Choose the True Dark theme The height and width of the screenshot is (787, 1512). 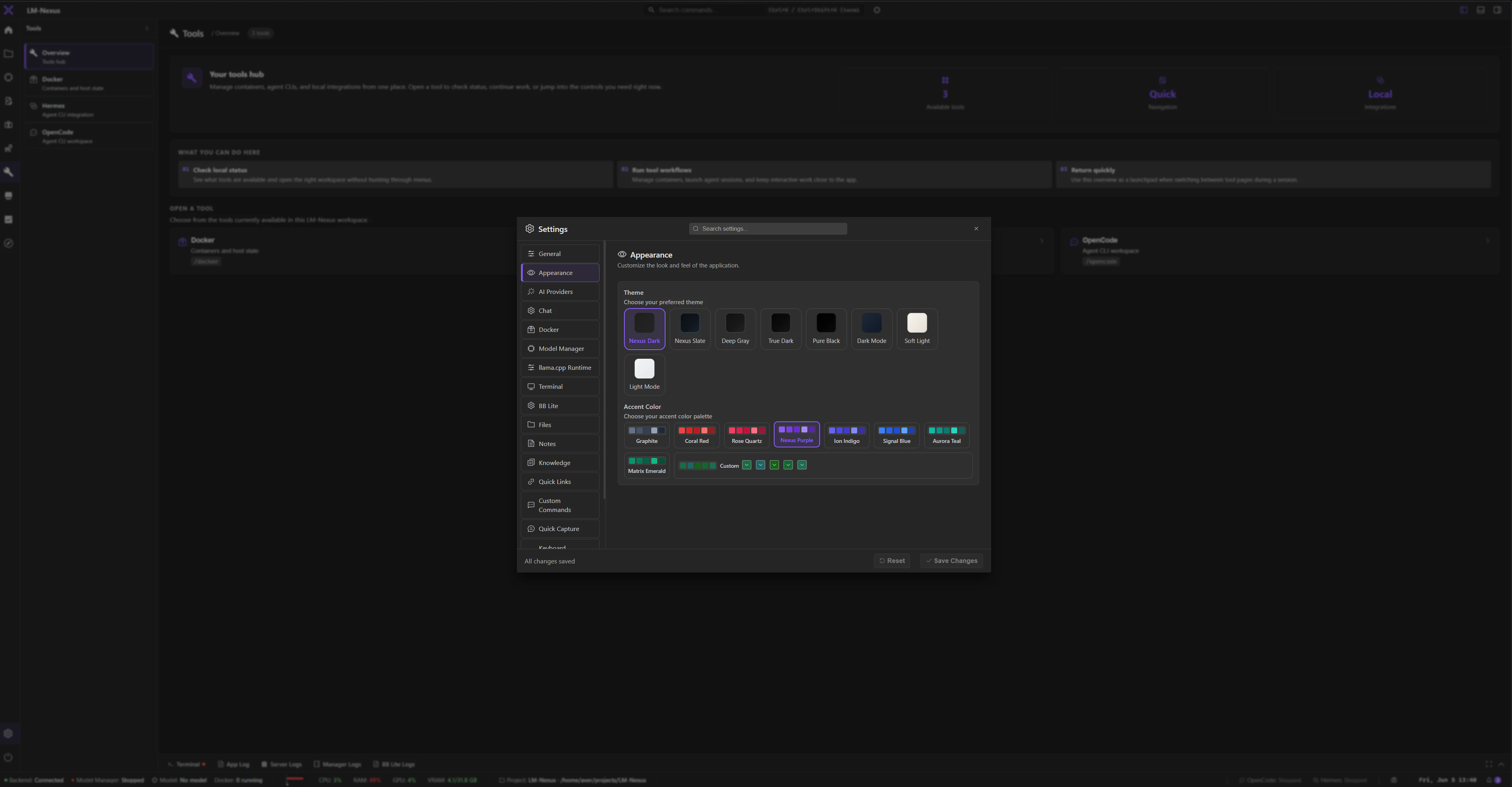pyautogui.click(x=781, y=329)
